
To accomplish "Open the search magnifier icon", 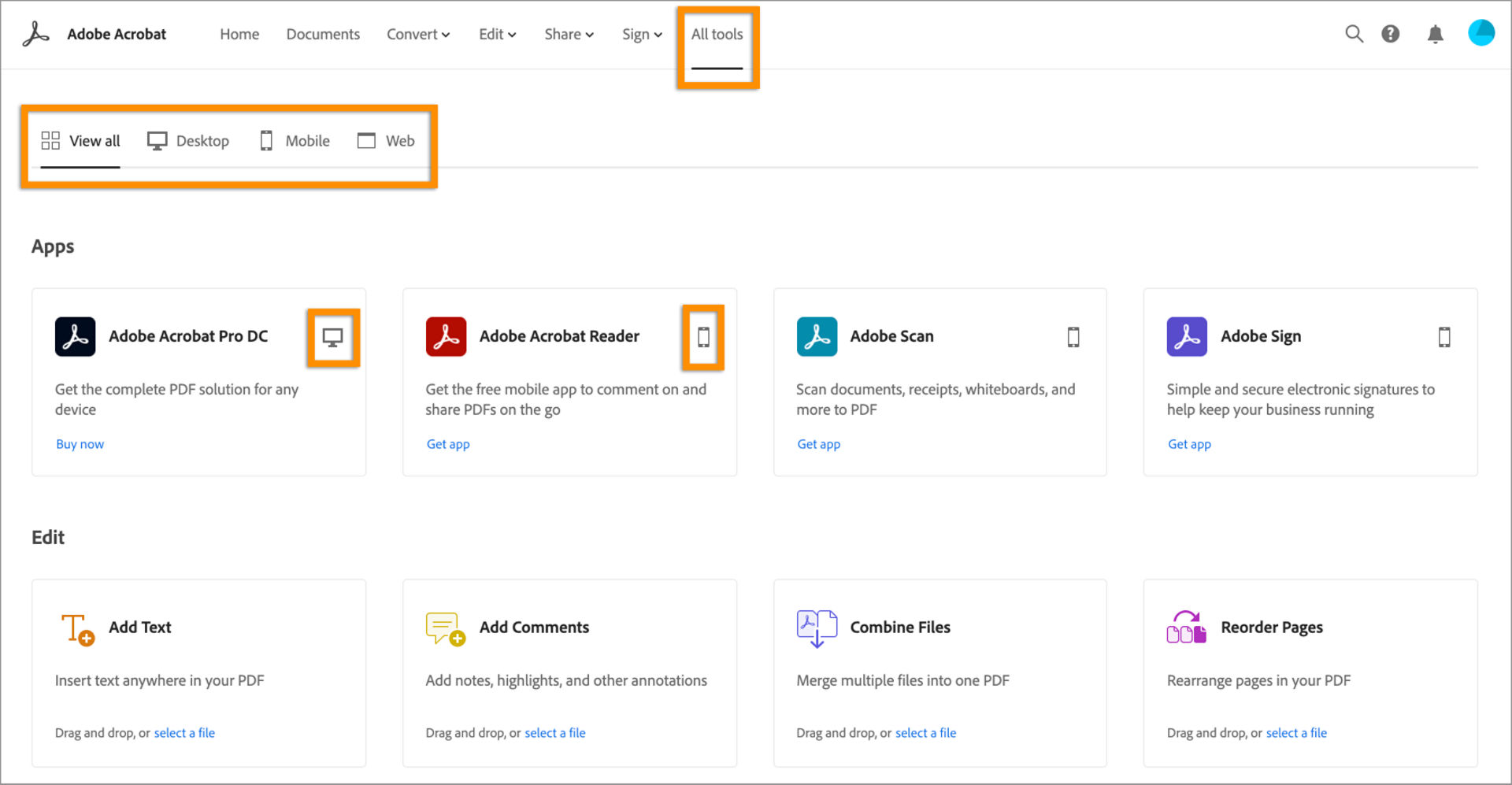I will 1354,34.
